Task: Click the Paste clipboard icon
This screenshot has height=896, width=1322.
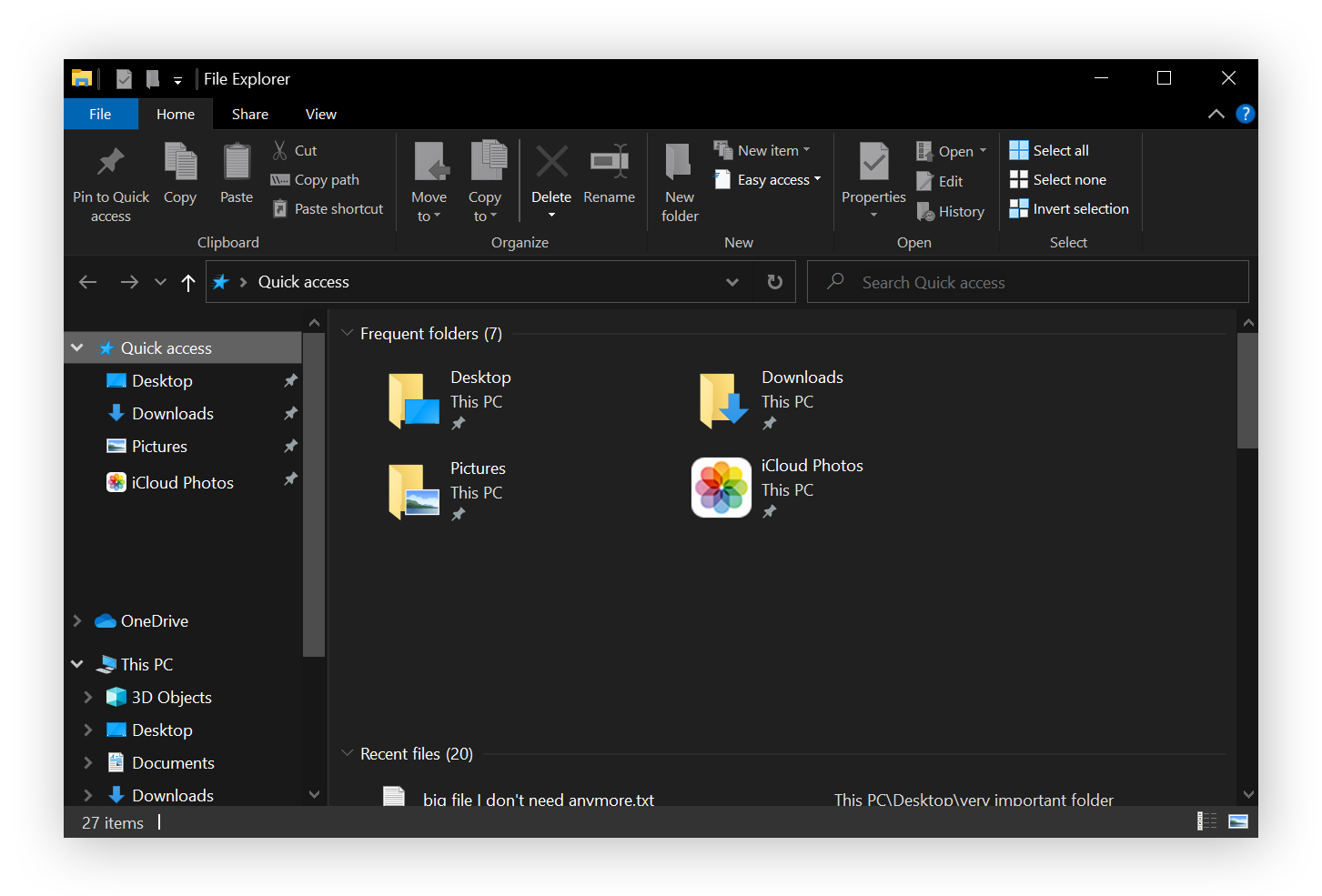Action: click(237, 162)
